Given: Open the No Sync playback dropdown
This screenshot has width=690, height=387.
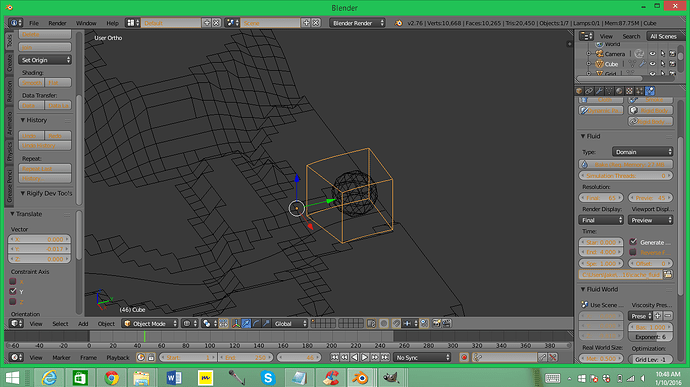Looking at the screenshot, I should click(423, 358).
